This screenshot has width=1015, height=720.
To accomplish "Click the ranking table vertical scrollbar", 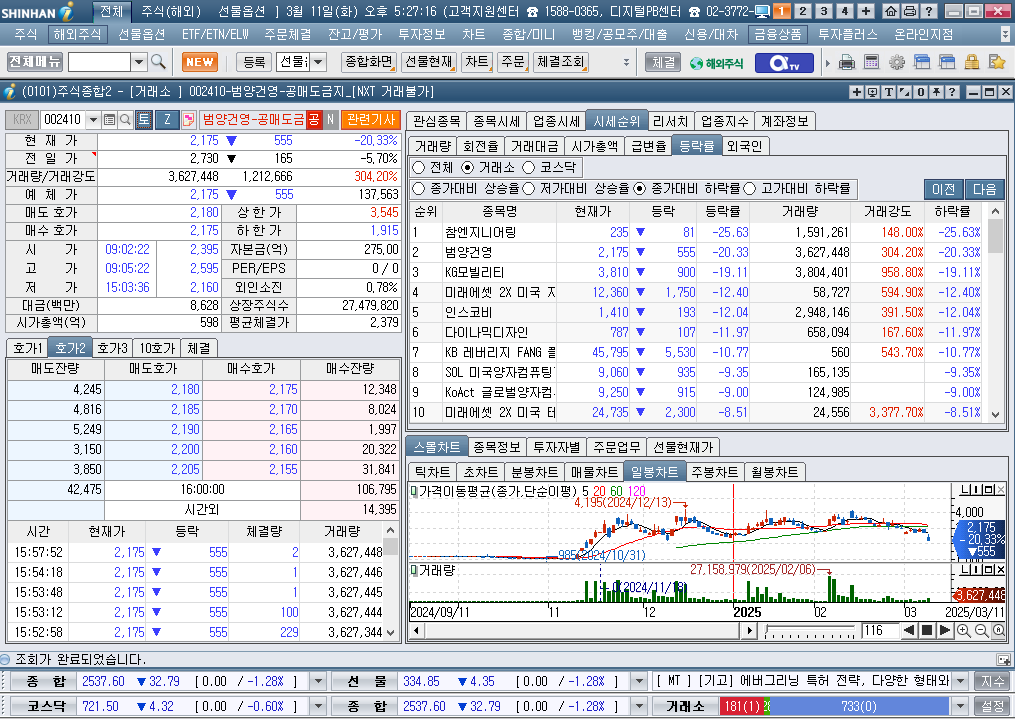I will [x=996, y=313].
